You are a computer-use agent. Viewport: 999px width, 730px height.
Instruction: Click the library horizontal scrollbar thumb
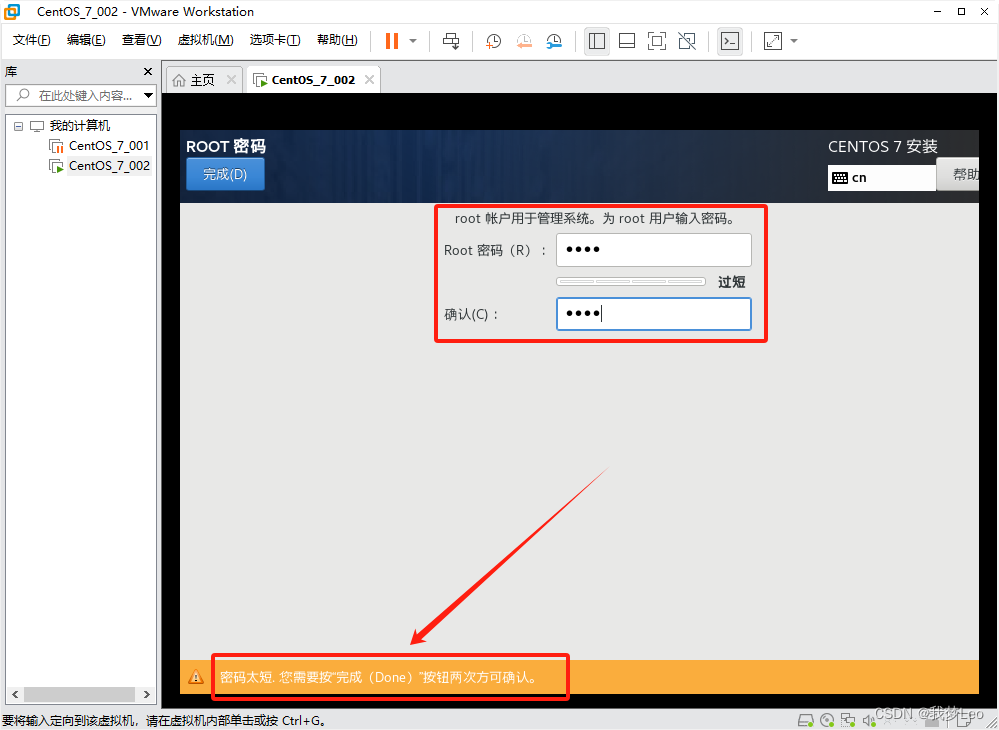(80, 694)
